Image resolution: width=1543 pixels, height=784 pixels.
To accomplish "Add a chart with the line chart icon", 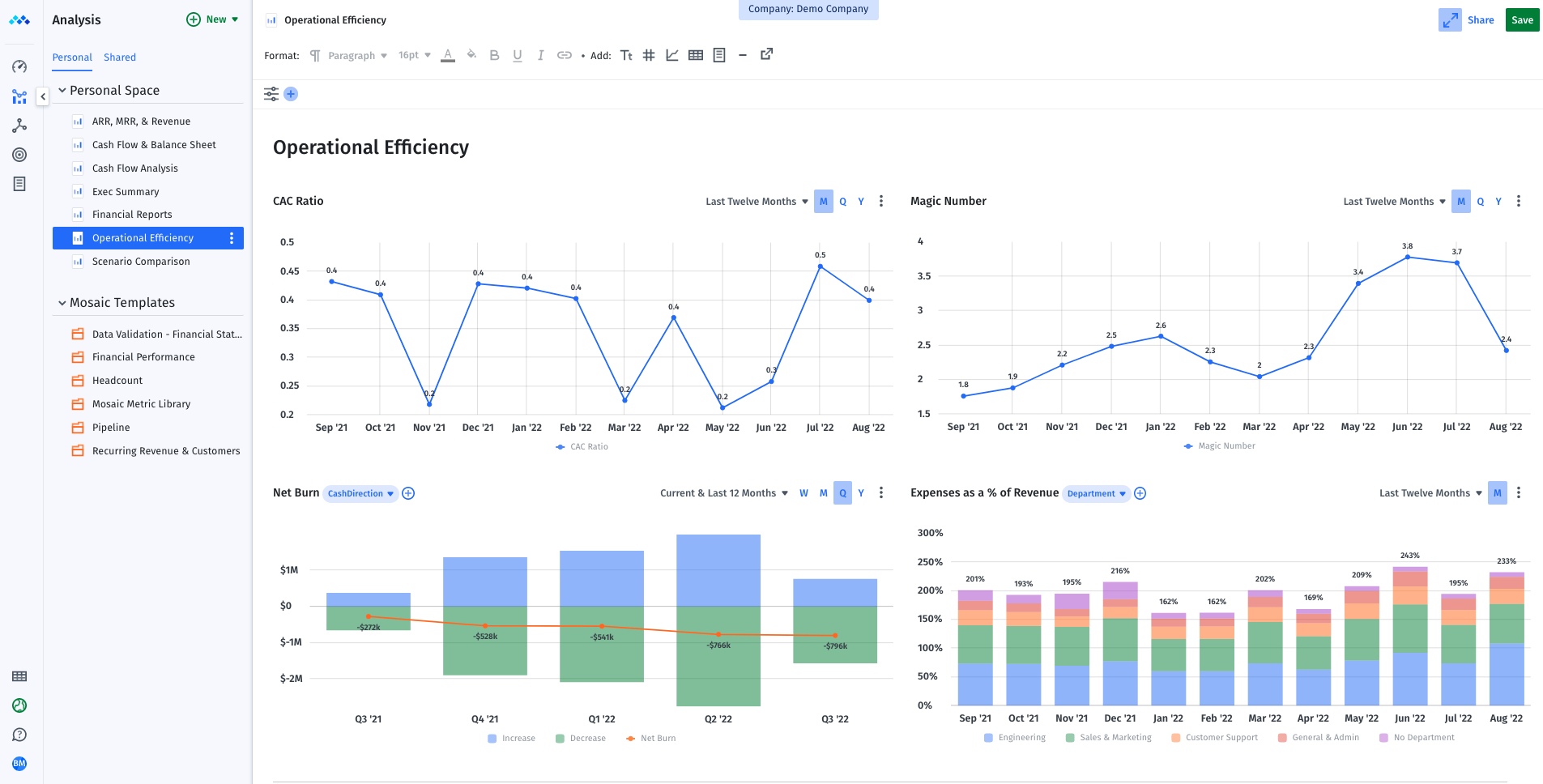I will click(672, 55).
